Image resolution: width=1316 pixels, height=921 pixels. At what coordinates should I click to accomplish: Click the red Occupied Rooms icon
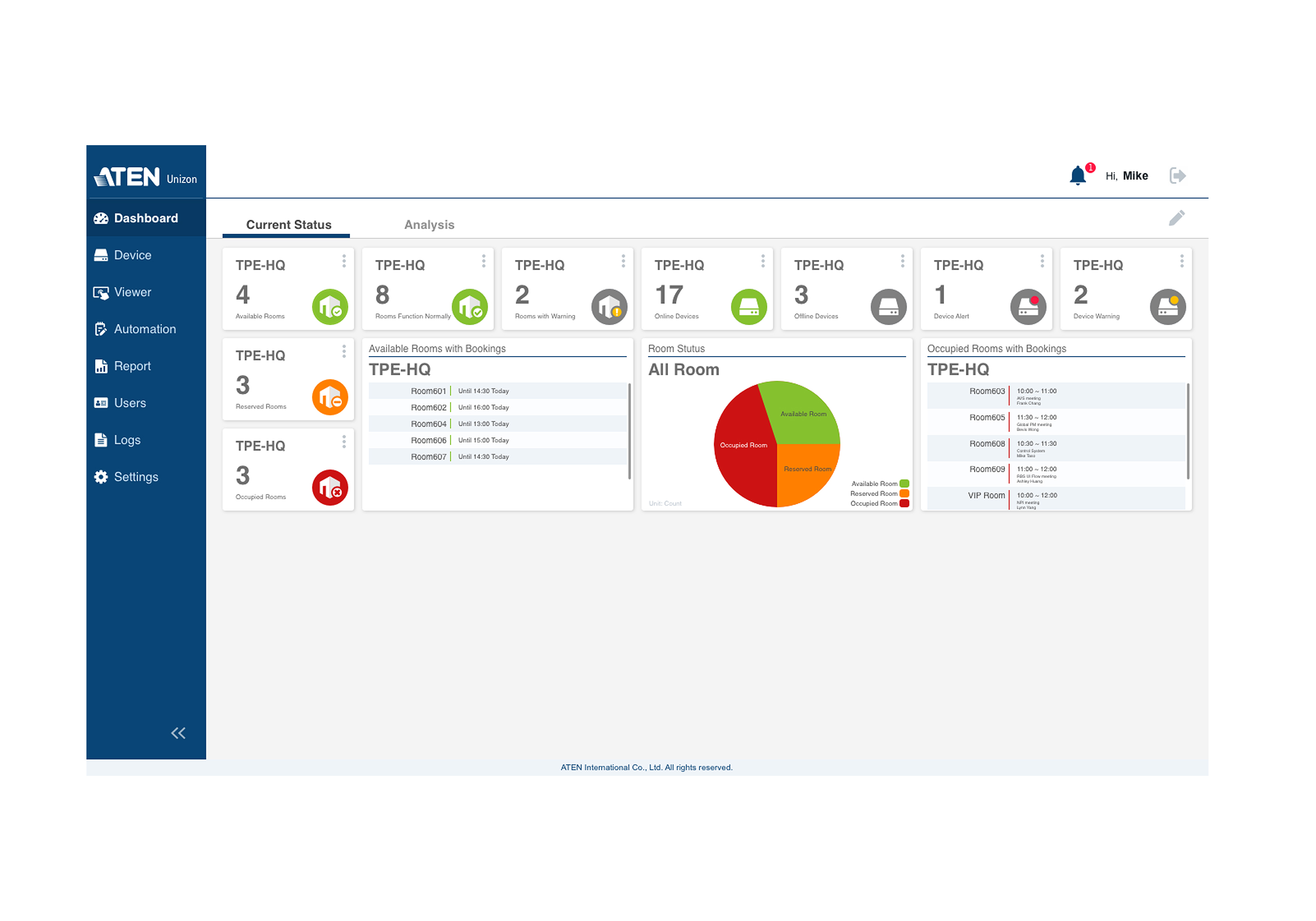pyautogui.click(x=329, y=488)
